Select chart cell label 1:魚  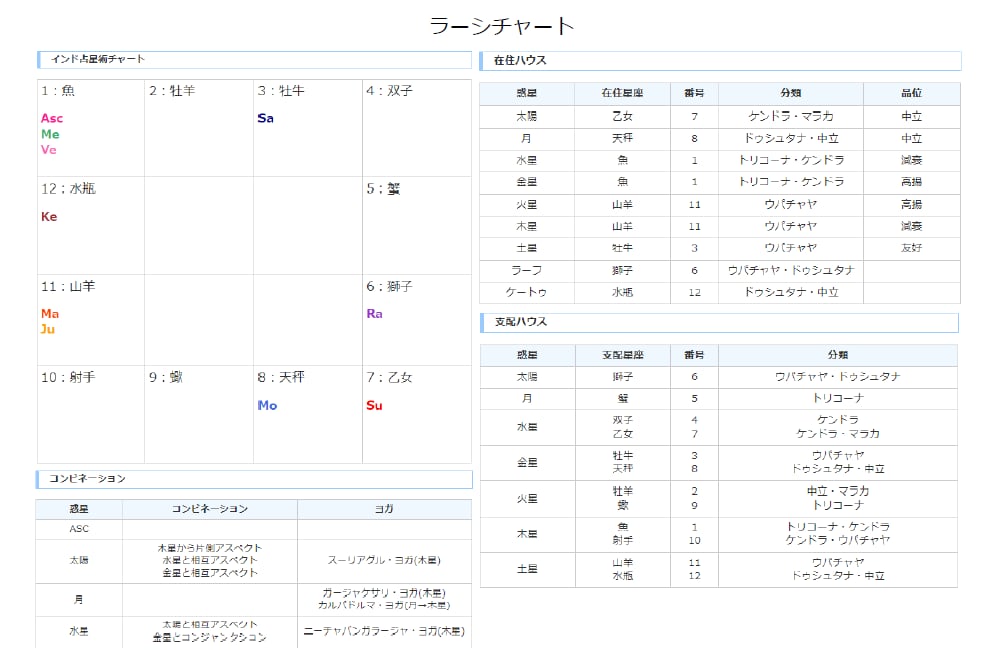click(58, 91)
